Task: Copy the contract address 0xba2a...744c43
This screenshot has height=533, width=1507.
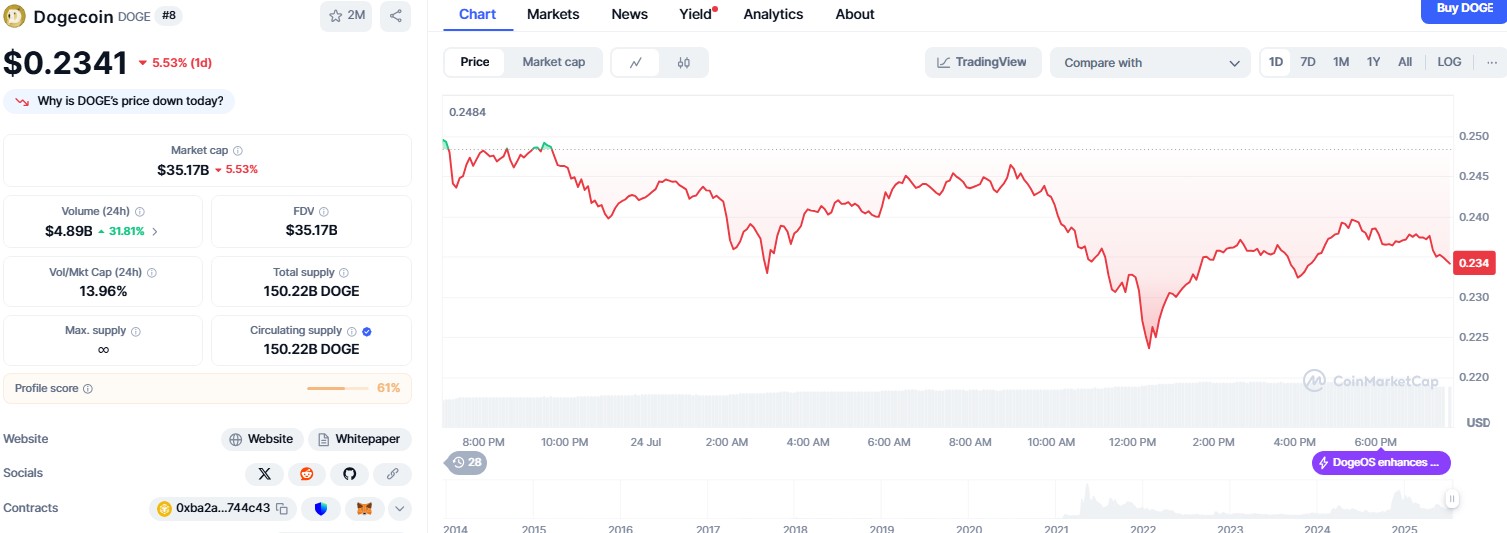Action: click(x=282, y=509)
